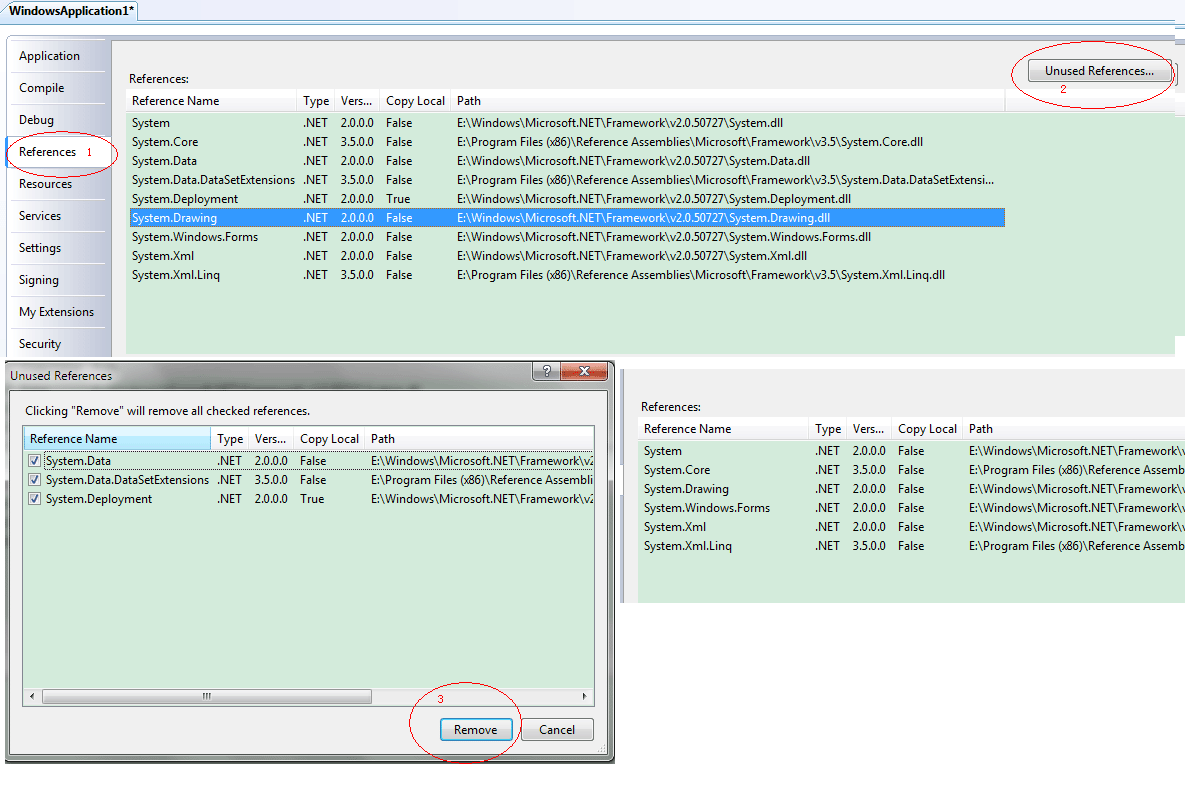Select System.Data row name in dialog
Image resolution: width=1185 pixels, height=800 pixels.
tap(78, 461)
